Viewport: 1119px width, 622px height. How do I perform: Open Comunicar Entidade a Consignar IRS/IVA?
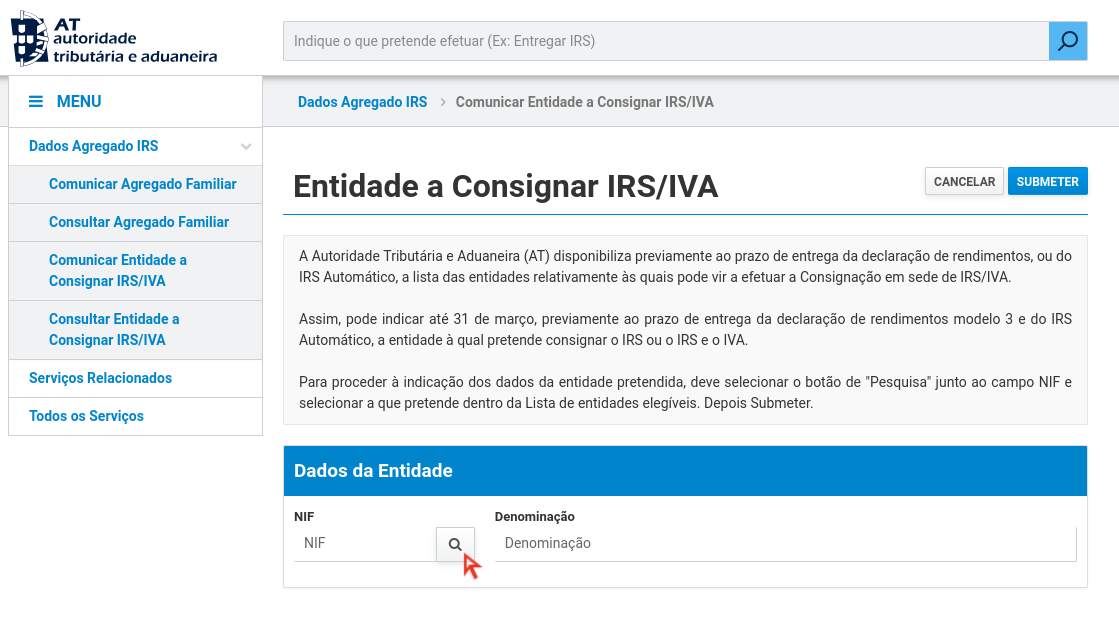[118, 270]
